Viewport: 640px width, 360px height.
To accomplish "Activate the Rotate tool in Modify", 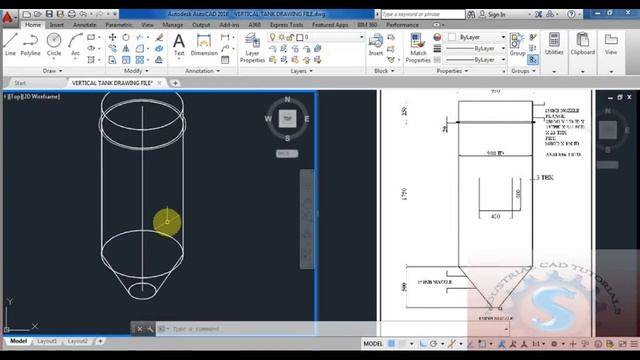I will pos(126,37).
